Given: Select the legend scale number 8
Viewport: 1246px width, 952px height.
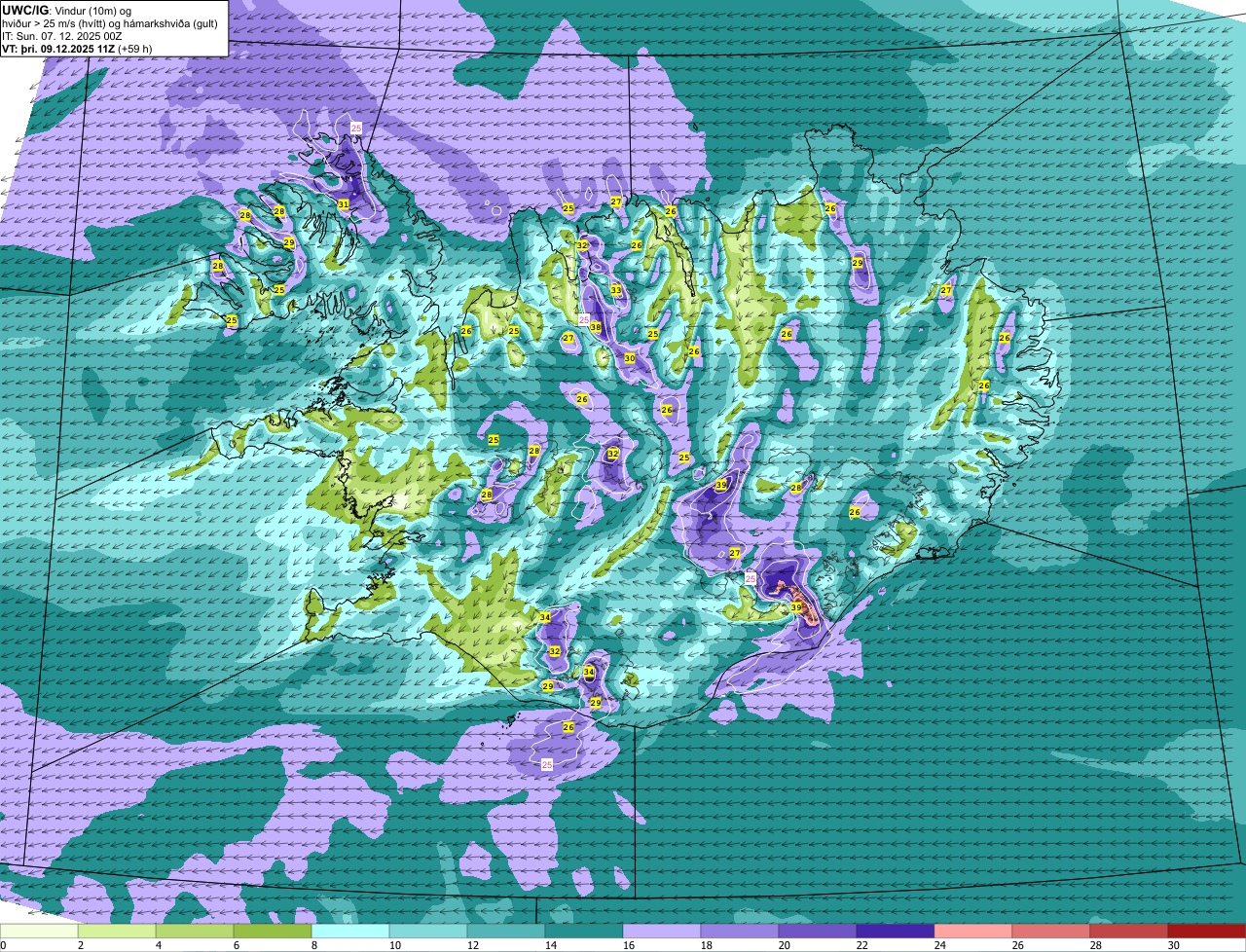Looking at the screenshot, I should [313, 945].
